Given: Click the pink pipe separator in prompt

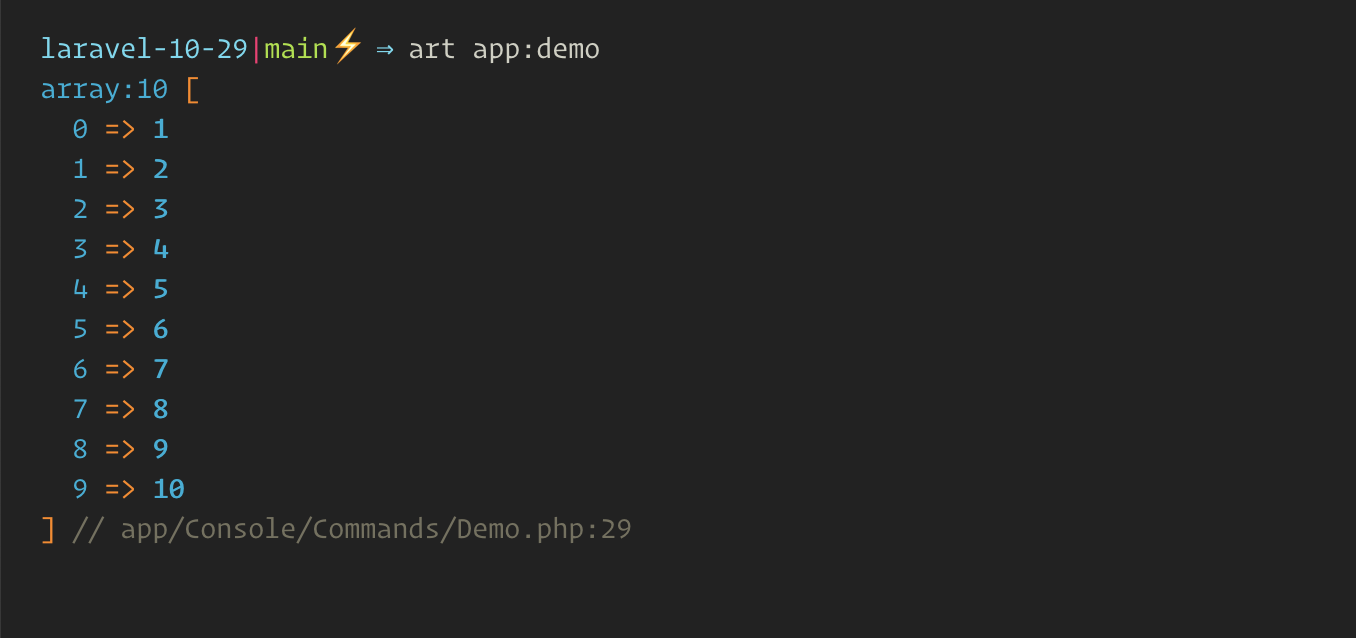Looking at the screenshot, I should pos(257,48).
